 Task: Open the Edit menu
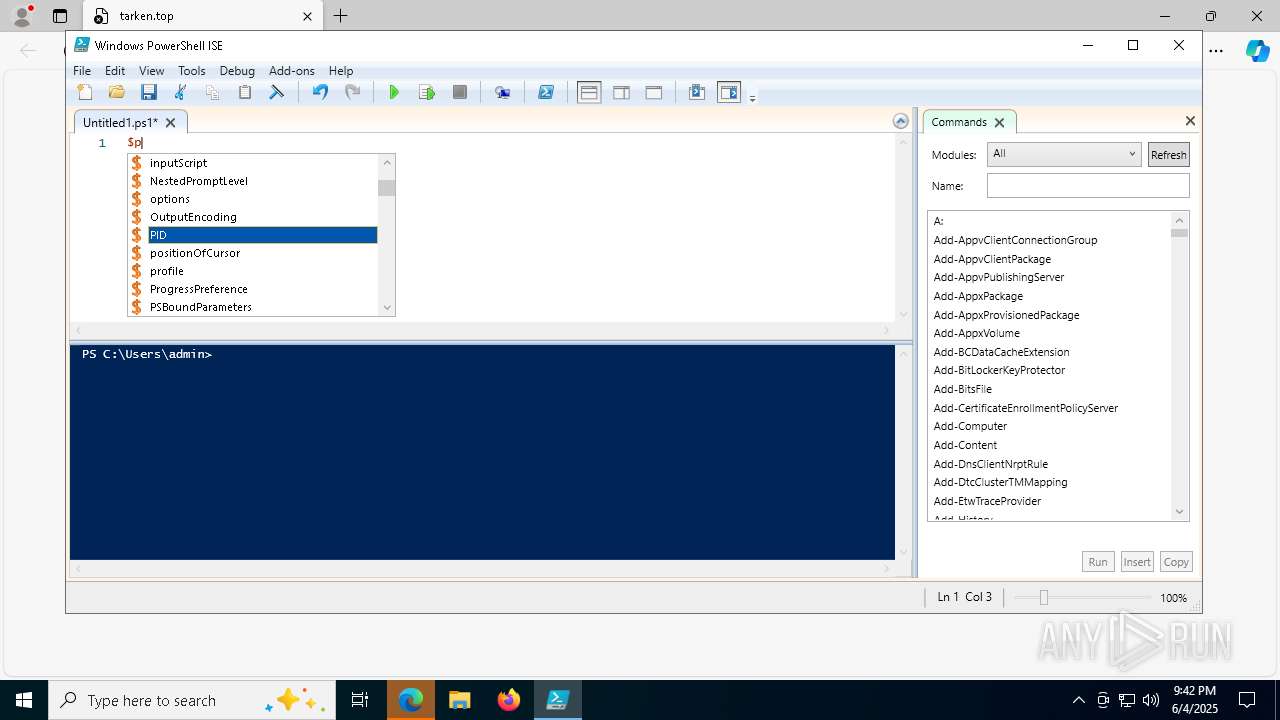pos(115,71)
